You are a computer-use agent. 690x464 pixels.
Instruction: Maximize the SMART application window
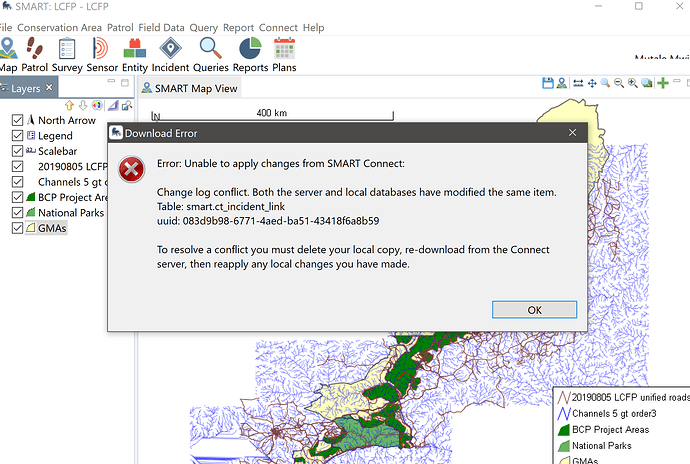click(639, 6)
